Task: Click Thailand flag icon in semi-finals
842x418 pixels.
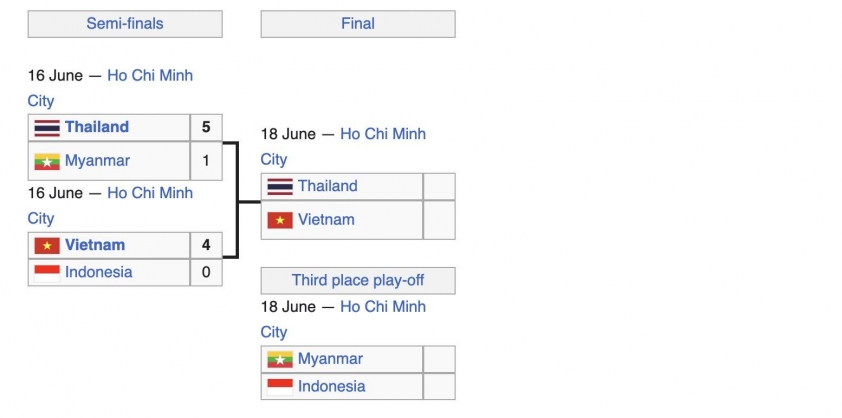Action: pyautogui.click(x=47, y=128)
